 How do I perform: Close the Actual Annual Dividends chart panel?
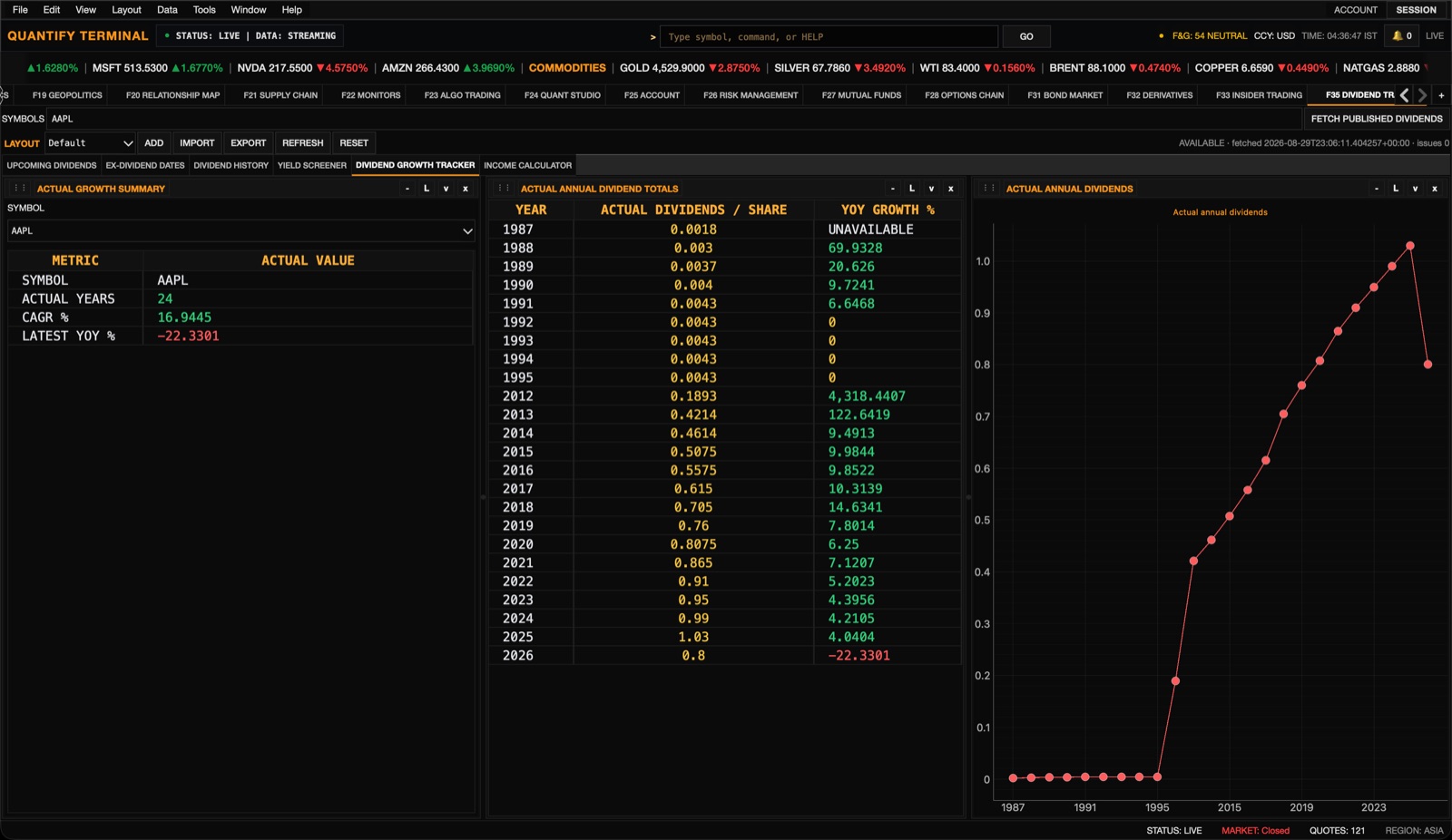1435,189
